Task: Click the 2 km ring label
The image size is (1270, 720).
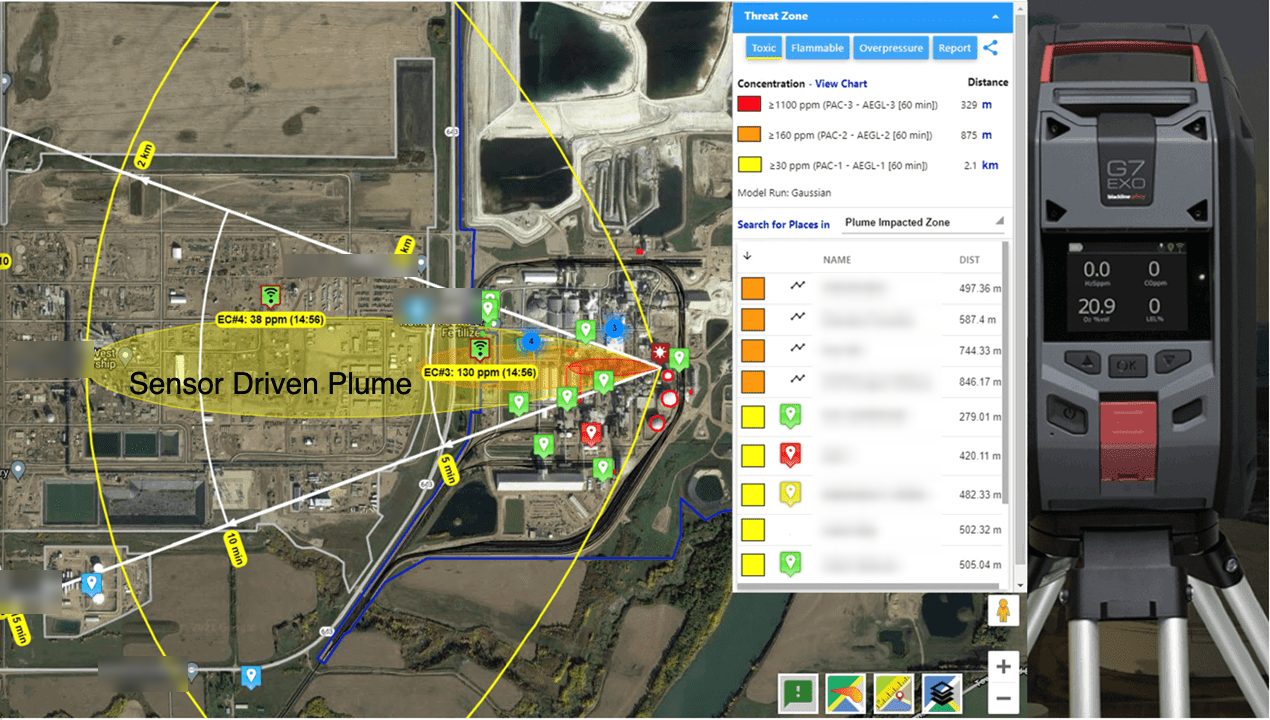Action: tap(144, 154)
